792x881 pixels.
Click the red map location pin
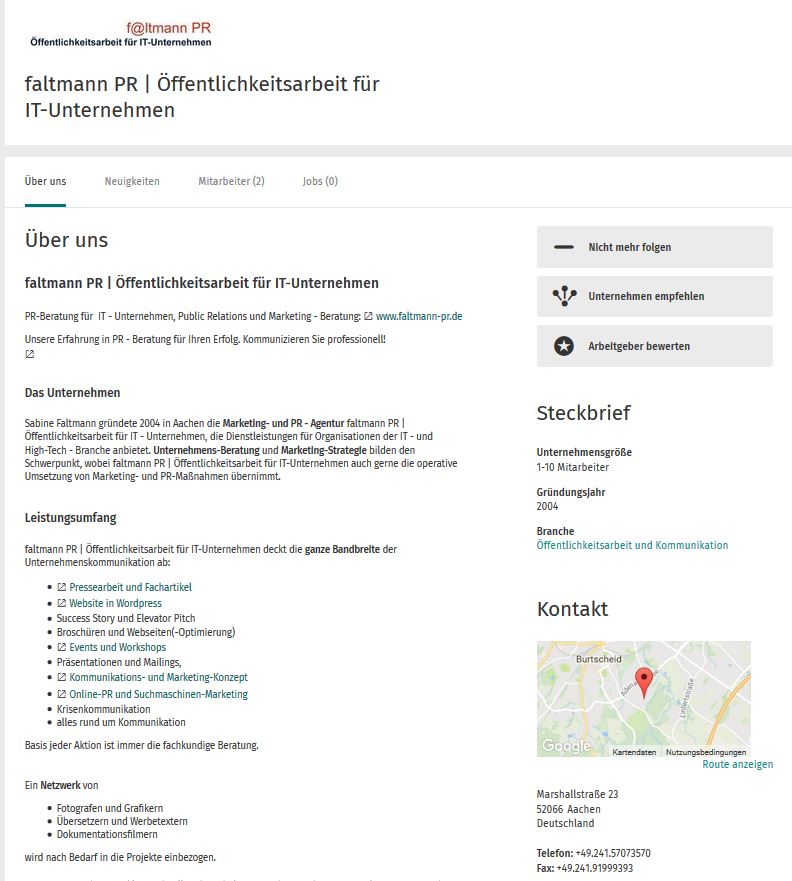coord(644,682)
